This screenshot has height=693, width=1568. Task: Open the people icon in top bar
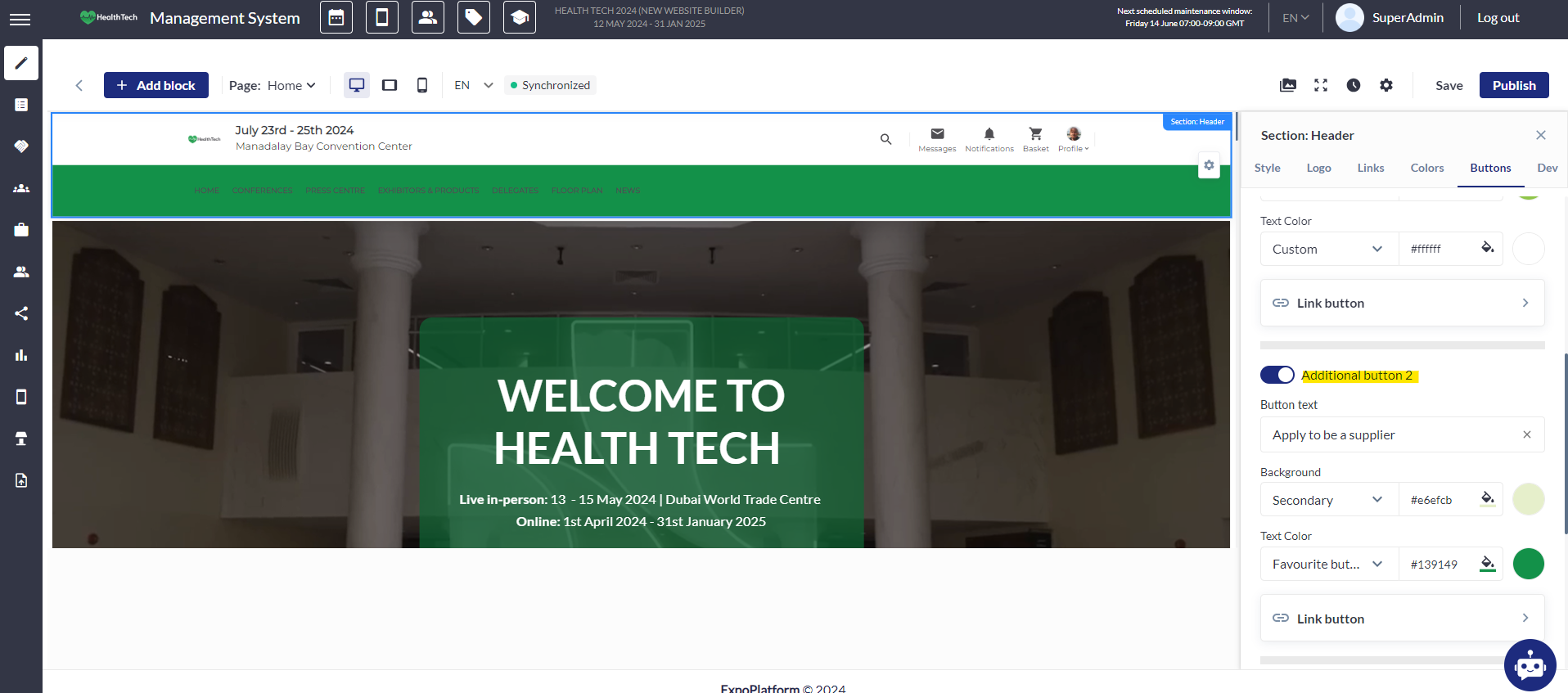[x=428, y=17]
